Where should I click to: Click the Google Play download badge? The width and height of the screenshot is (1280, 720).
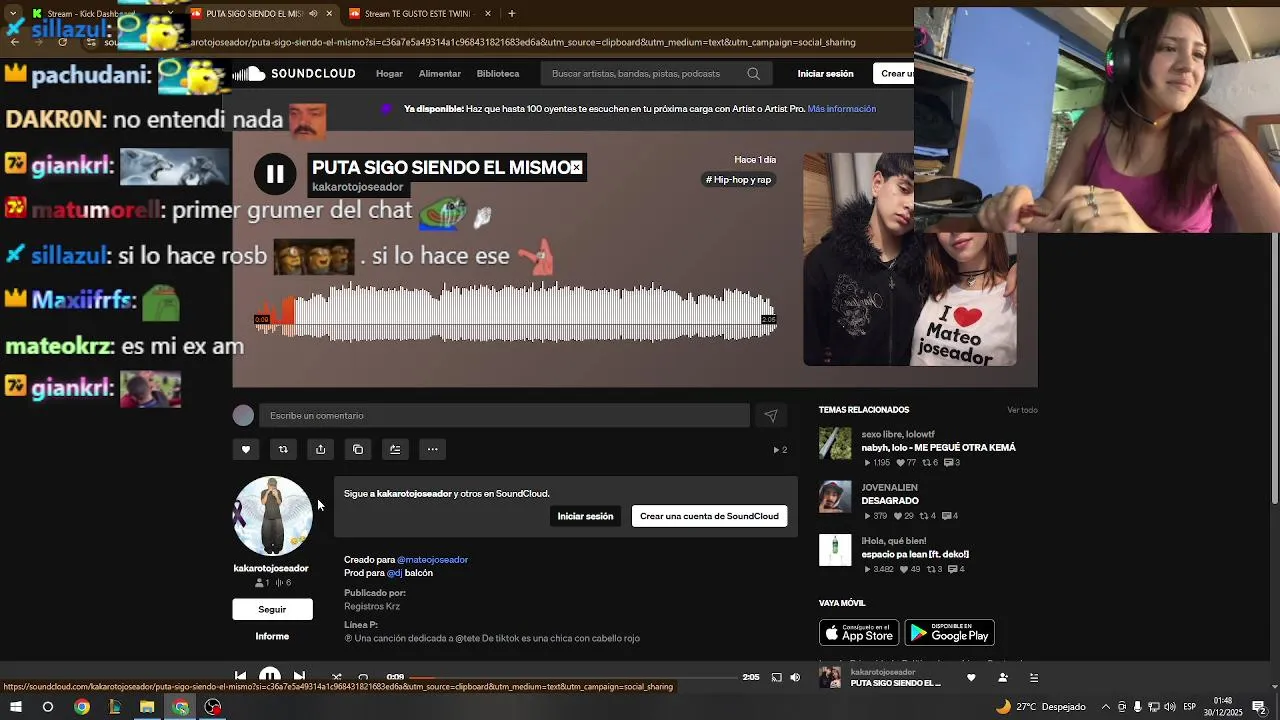[x=949, y=633]
